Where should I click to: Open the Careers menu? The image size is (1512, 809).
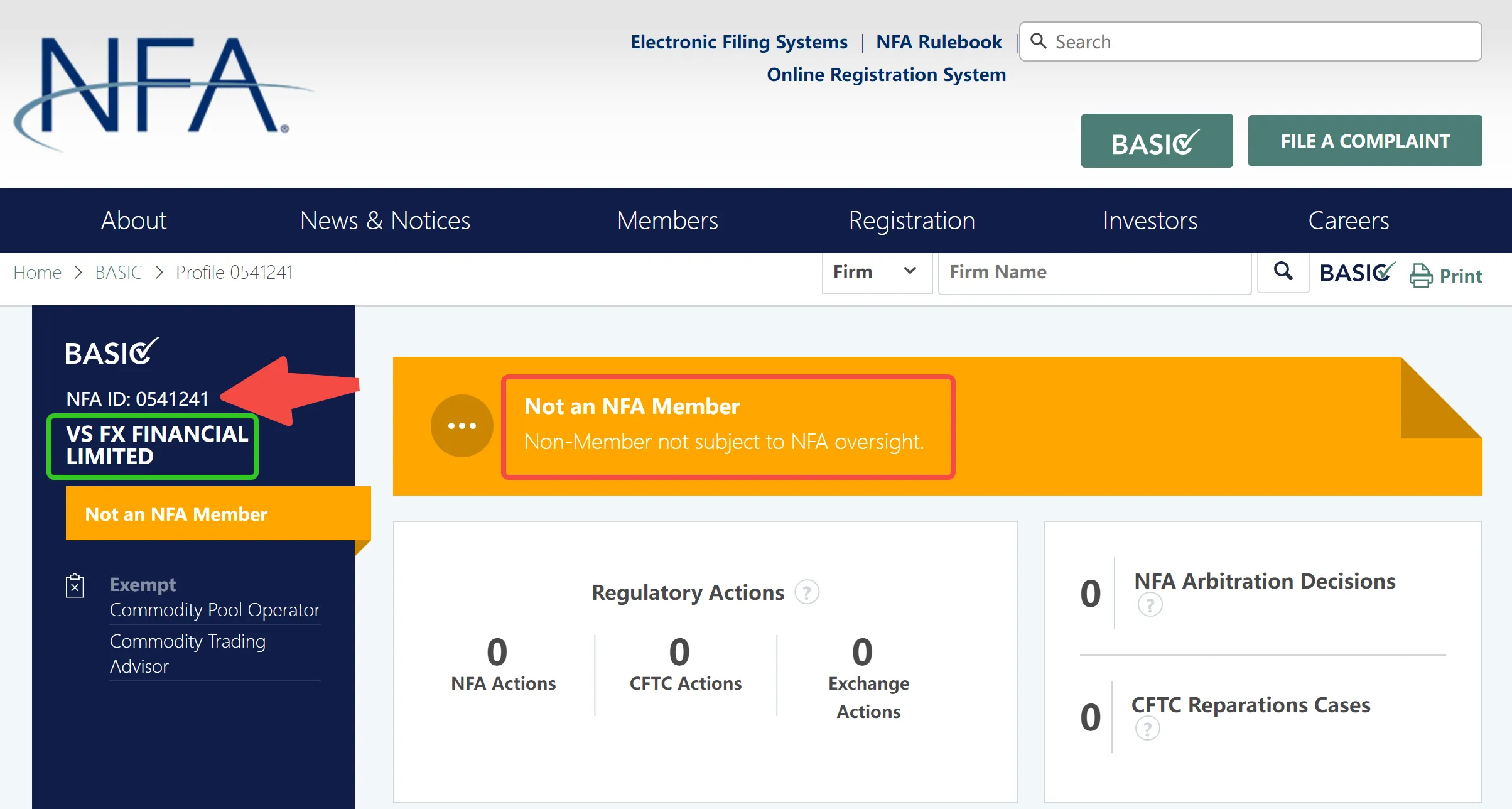click(x=1349, y=220)
